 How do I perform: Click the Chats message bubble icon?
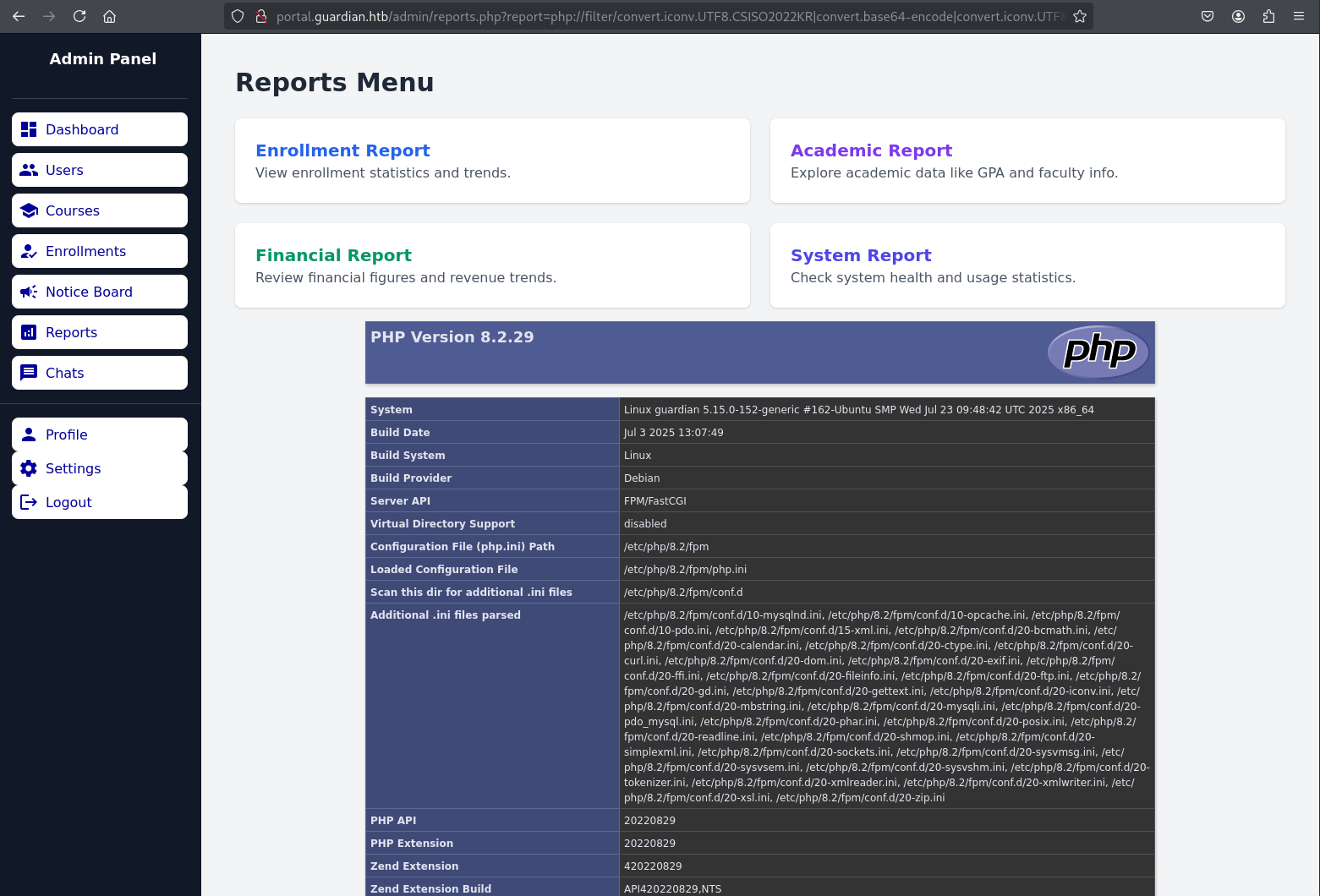pyautogui.click(x=29, y=373)
